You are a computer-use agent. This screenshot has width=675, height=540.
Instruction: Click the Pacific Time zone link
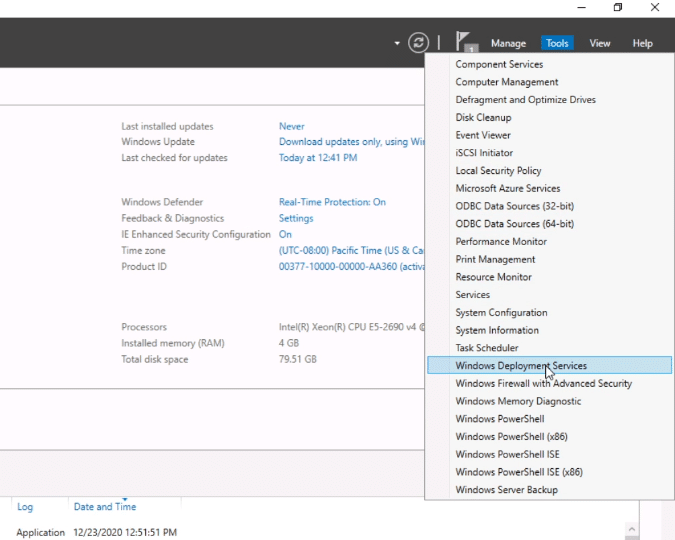pyautogui.click(x=351, y=250)
